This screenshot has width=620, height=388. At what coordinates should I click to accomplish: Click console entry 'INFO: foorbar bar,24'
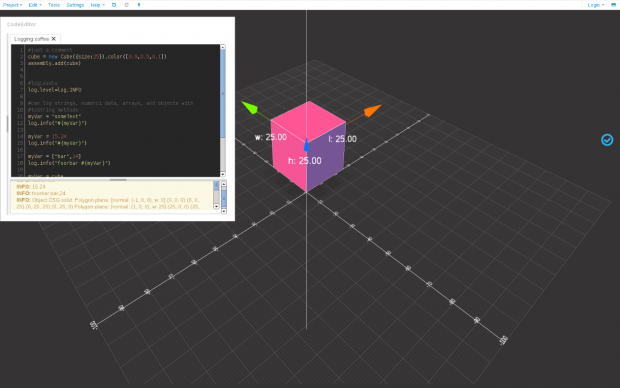(x=41, y=193)
